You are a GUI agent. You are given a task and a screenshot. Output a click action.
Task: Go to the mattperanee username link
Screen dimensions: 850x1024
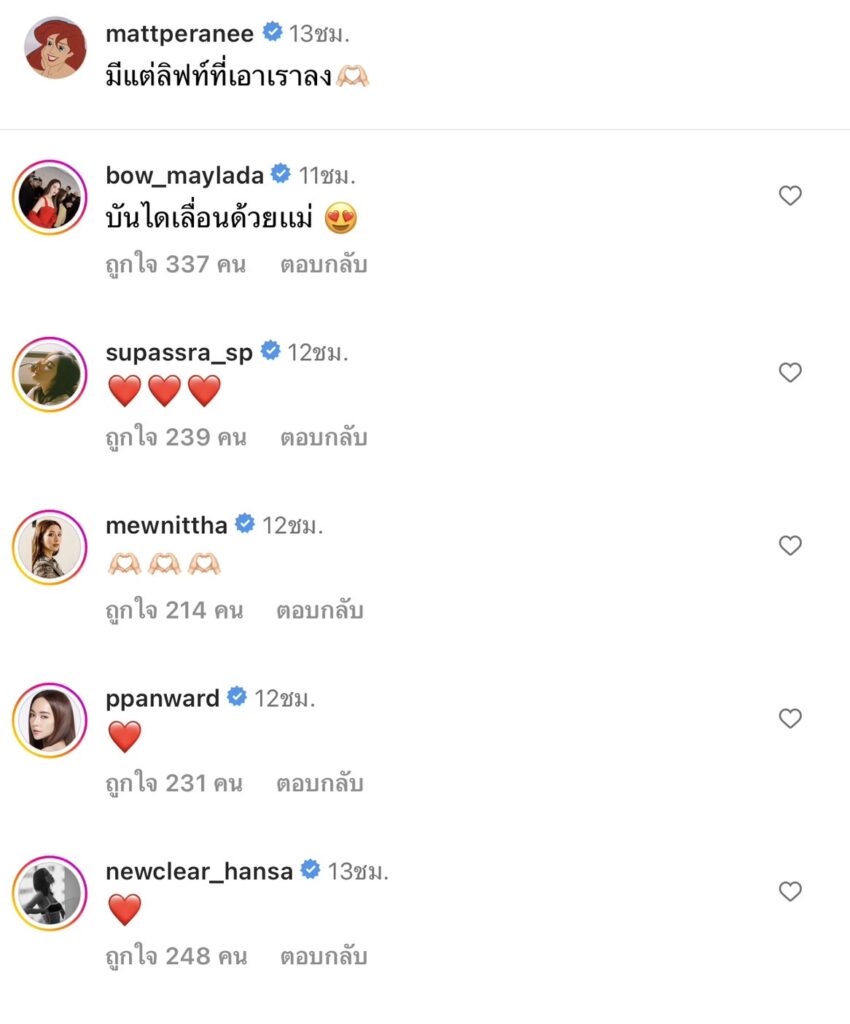pos(179,33)
